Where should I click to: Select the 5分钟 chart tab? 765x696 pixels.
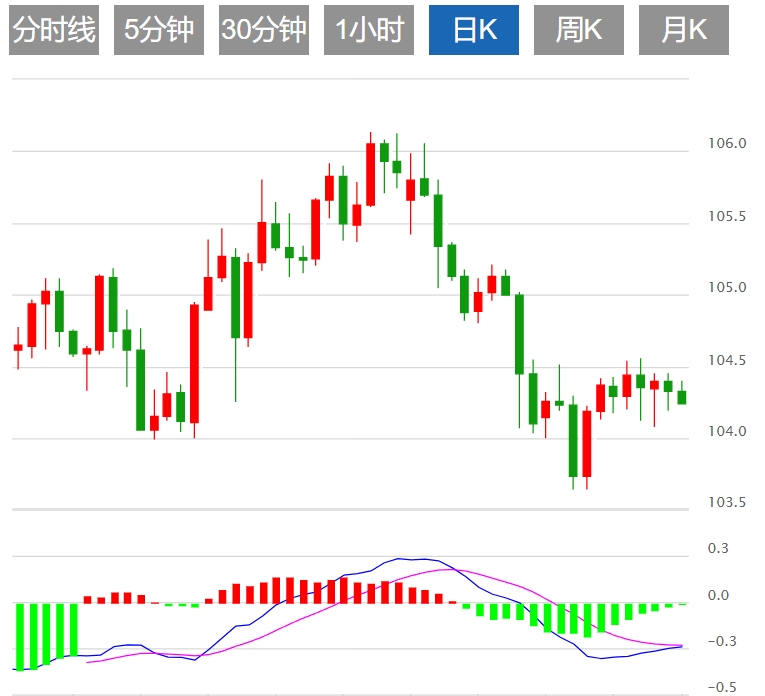tap(159, 30)
